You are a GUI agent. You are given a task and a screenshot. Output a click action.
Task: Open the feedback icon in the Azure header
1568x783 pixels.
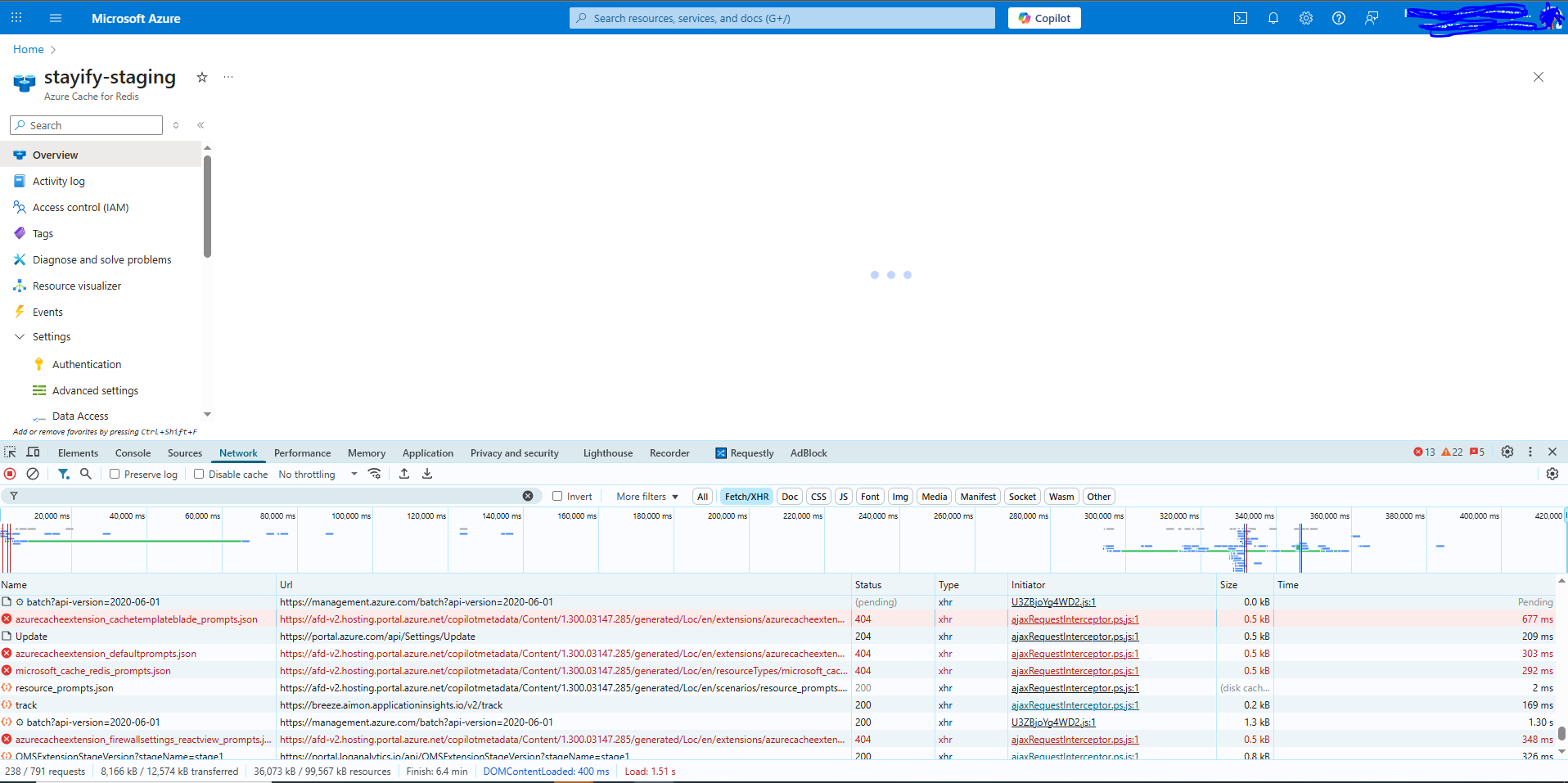point(1372,18)
